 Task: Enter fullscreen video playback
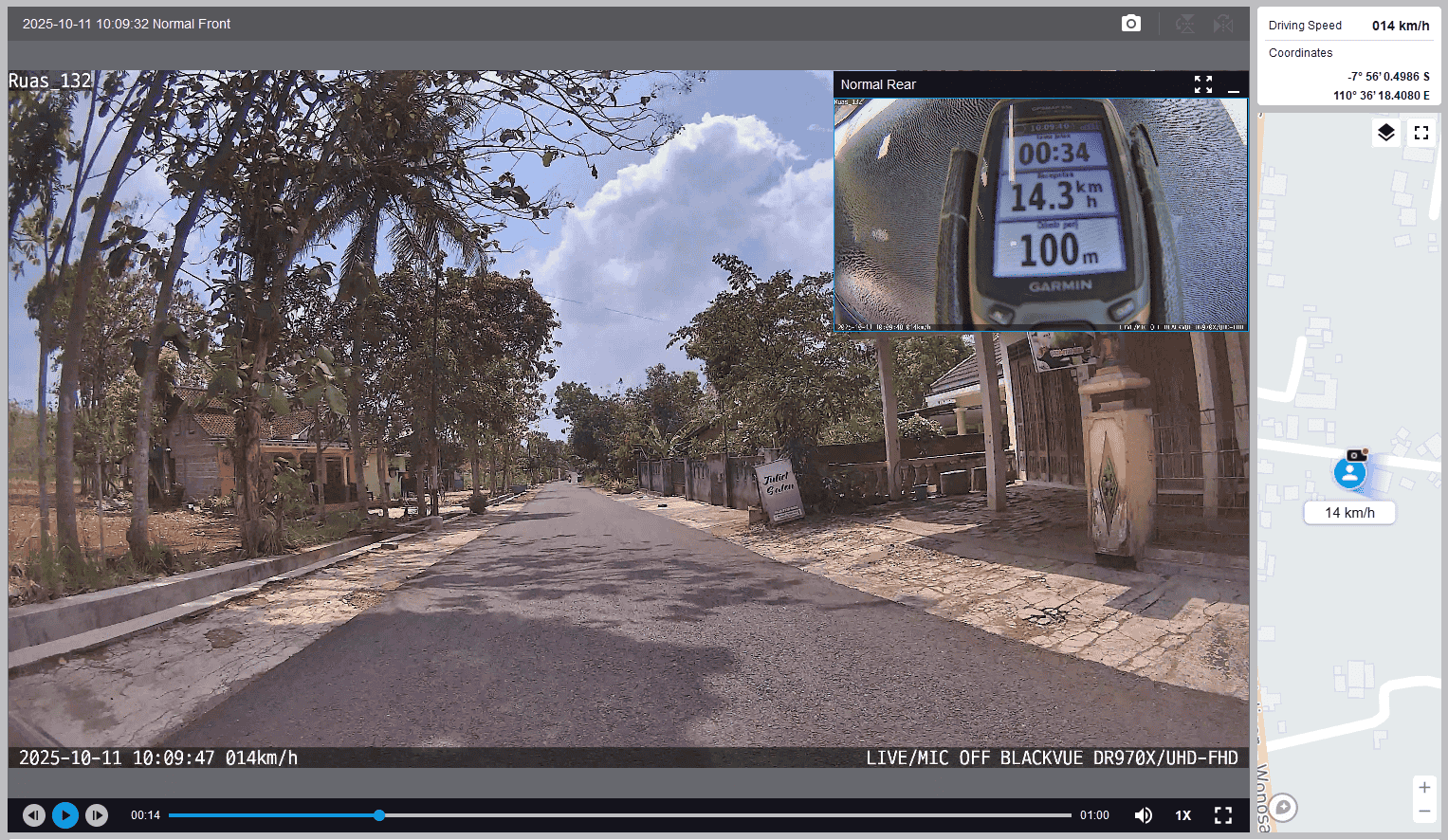(x=1223, y=815)
